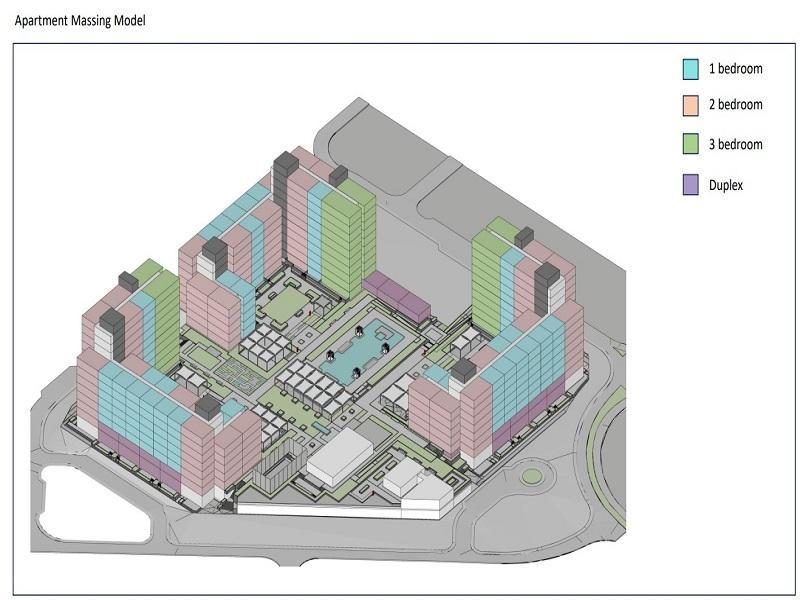Click the green 3 bedroom legend swatch

tap(690, 143)
